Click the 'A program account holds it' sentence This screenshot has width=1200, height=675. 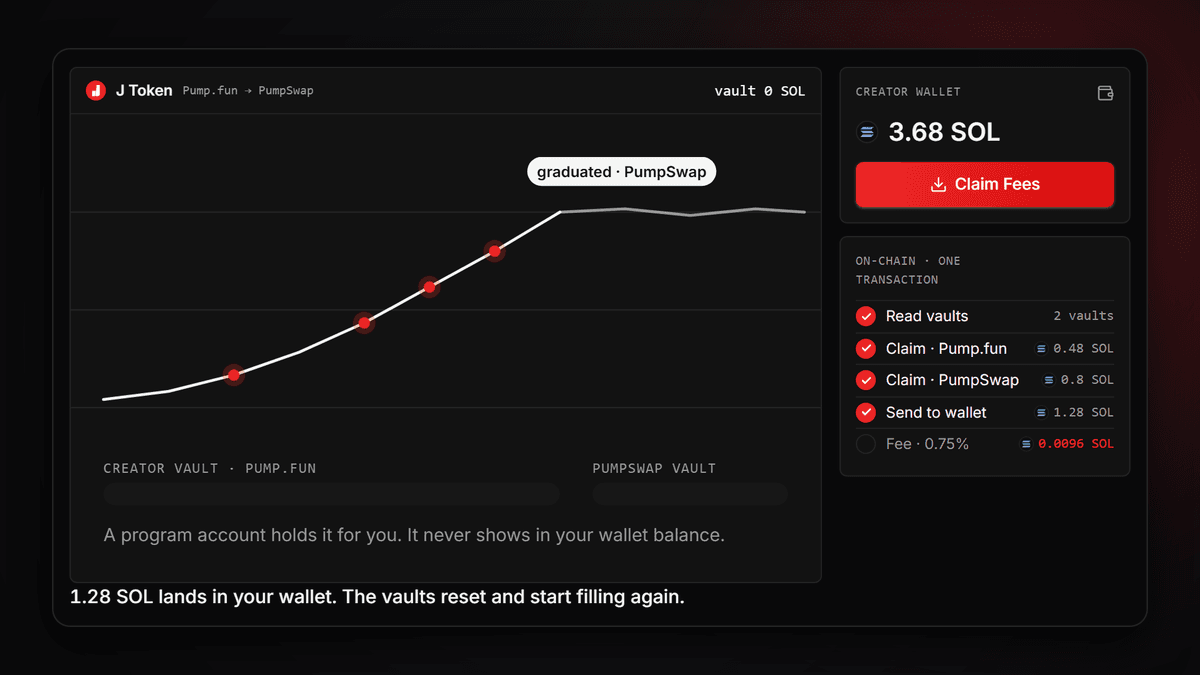tap(414, 535)
